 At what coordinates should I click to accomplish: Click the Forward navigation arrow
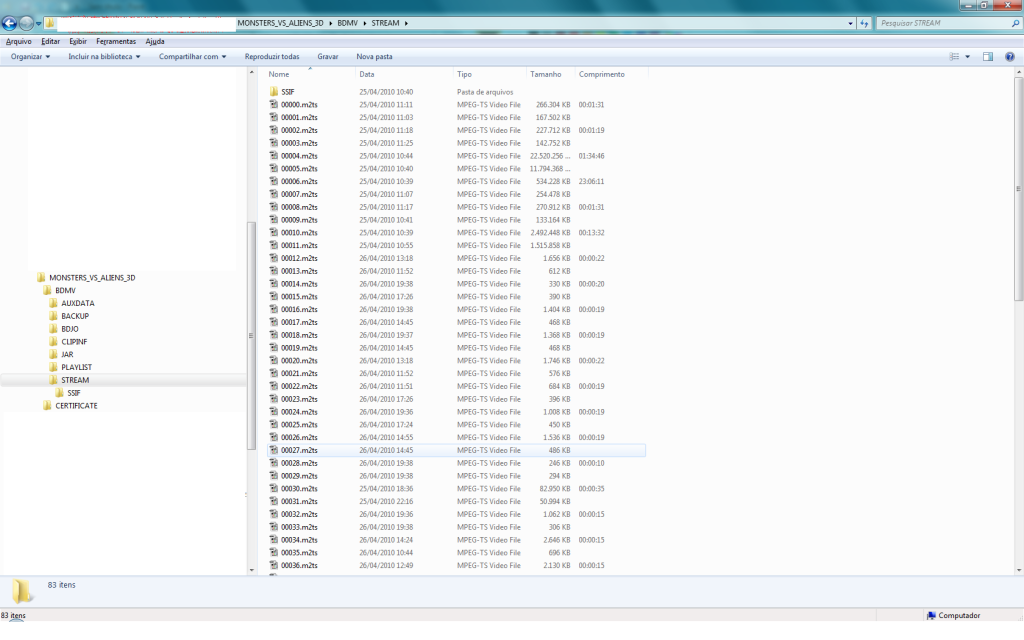pyautogui.click(x=26, y=24)
